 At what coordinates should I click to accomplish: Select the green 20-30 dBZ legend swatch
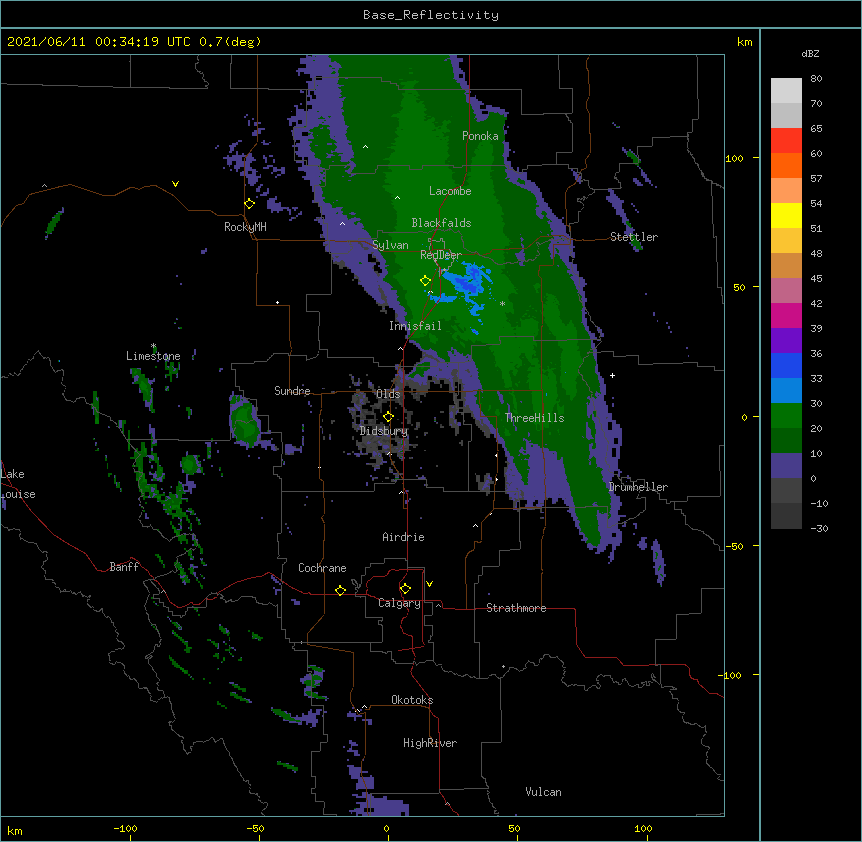[786, 416]
